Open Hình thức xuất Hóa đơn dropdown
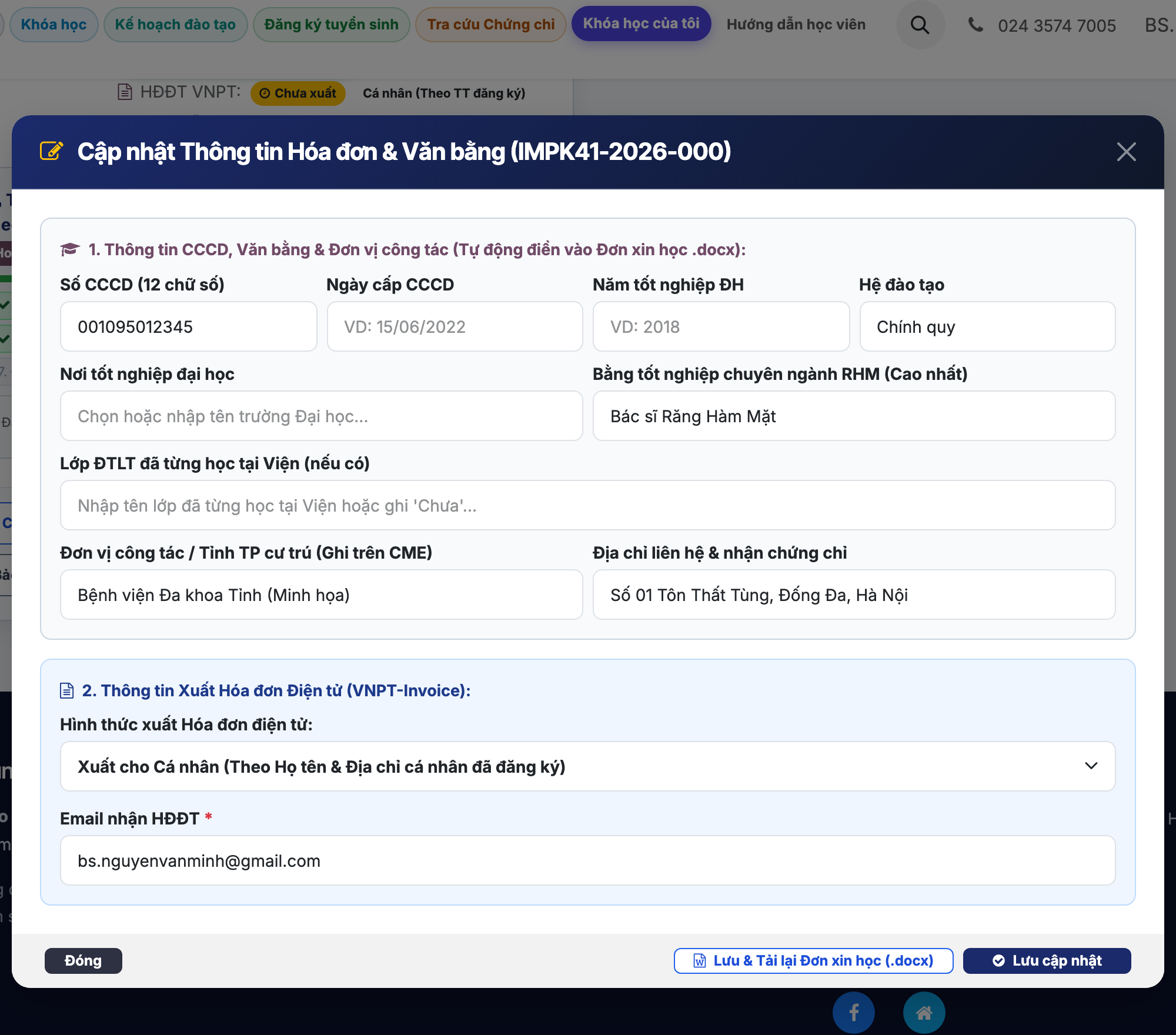Viewport: 1176px width, 1035px height. point(588,766)
